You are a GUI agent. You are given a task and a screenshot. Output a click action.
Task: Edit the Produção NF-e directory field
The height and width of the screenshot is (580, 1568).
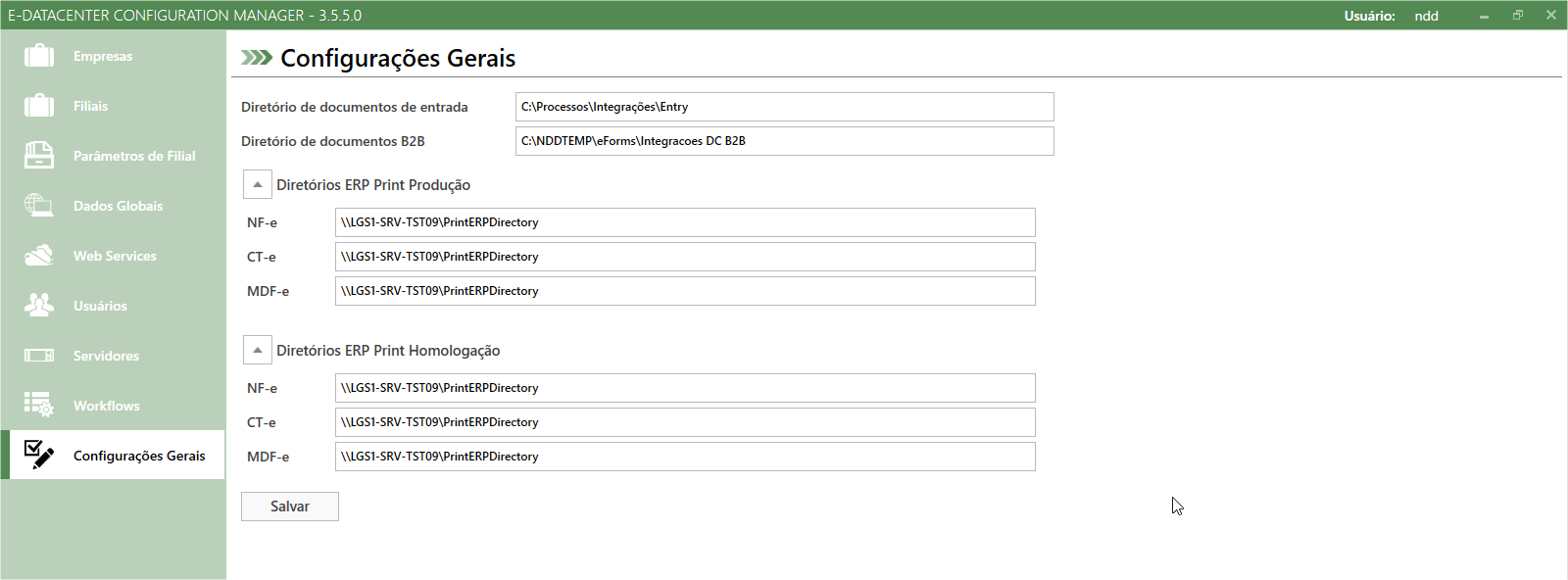685,222
